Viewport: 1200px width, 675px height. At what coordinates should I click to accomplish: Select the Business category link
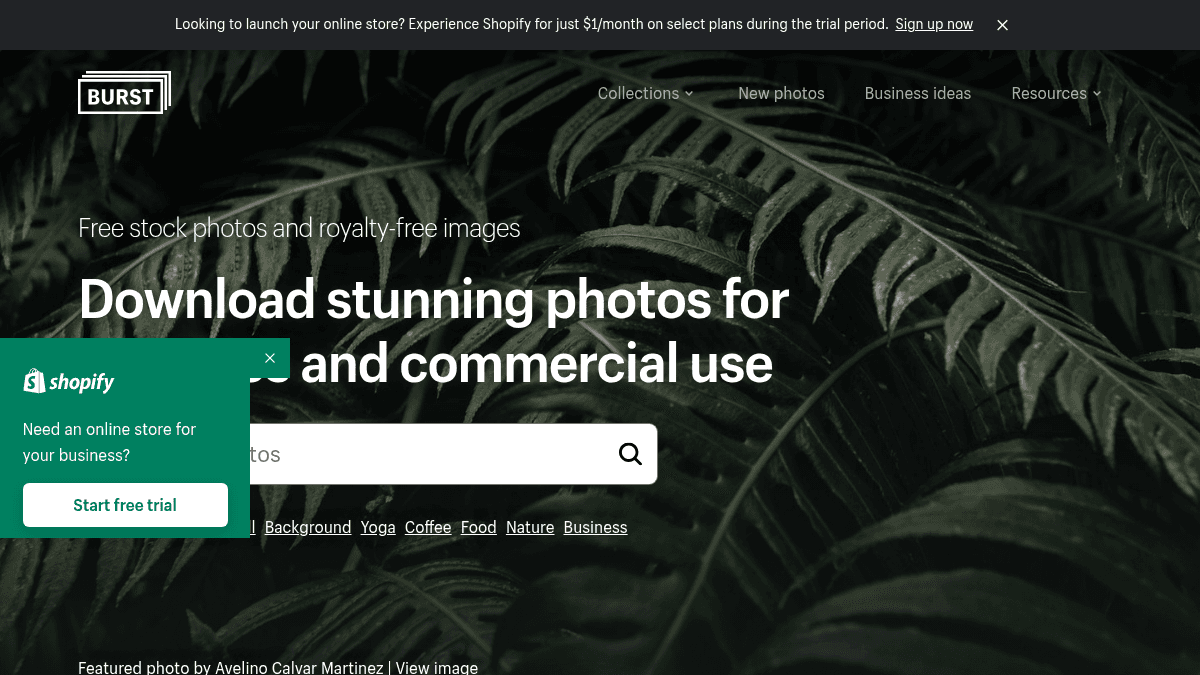[x=595, y=527]
